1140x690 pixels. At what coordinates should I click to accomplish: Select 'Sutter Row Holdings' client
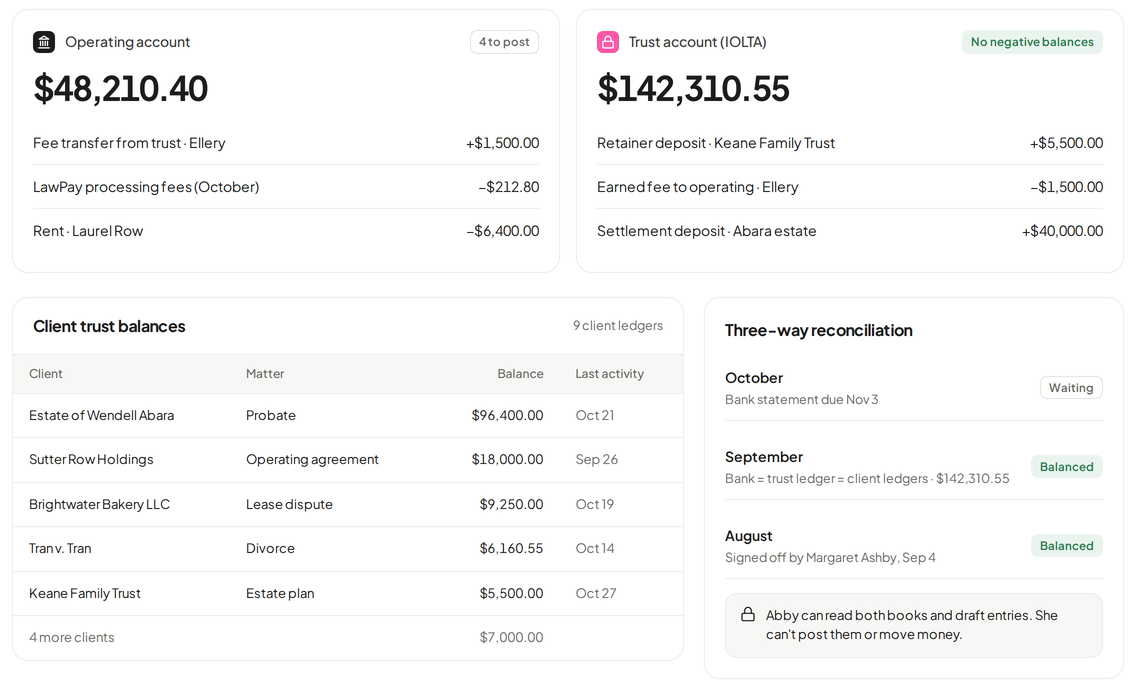pyautogui.click(x=91, y=460)
